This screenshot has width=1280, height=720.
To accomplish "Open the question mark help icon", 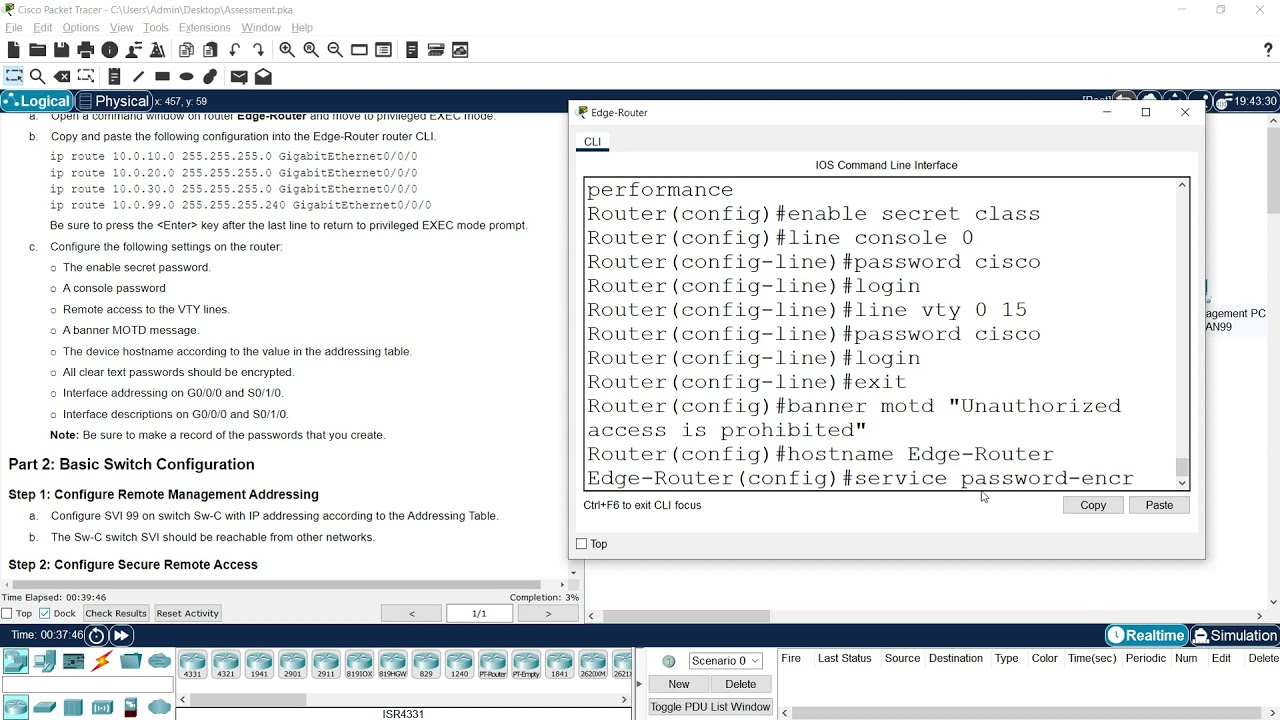I will point(1268,50).
